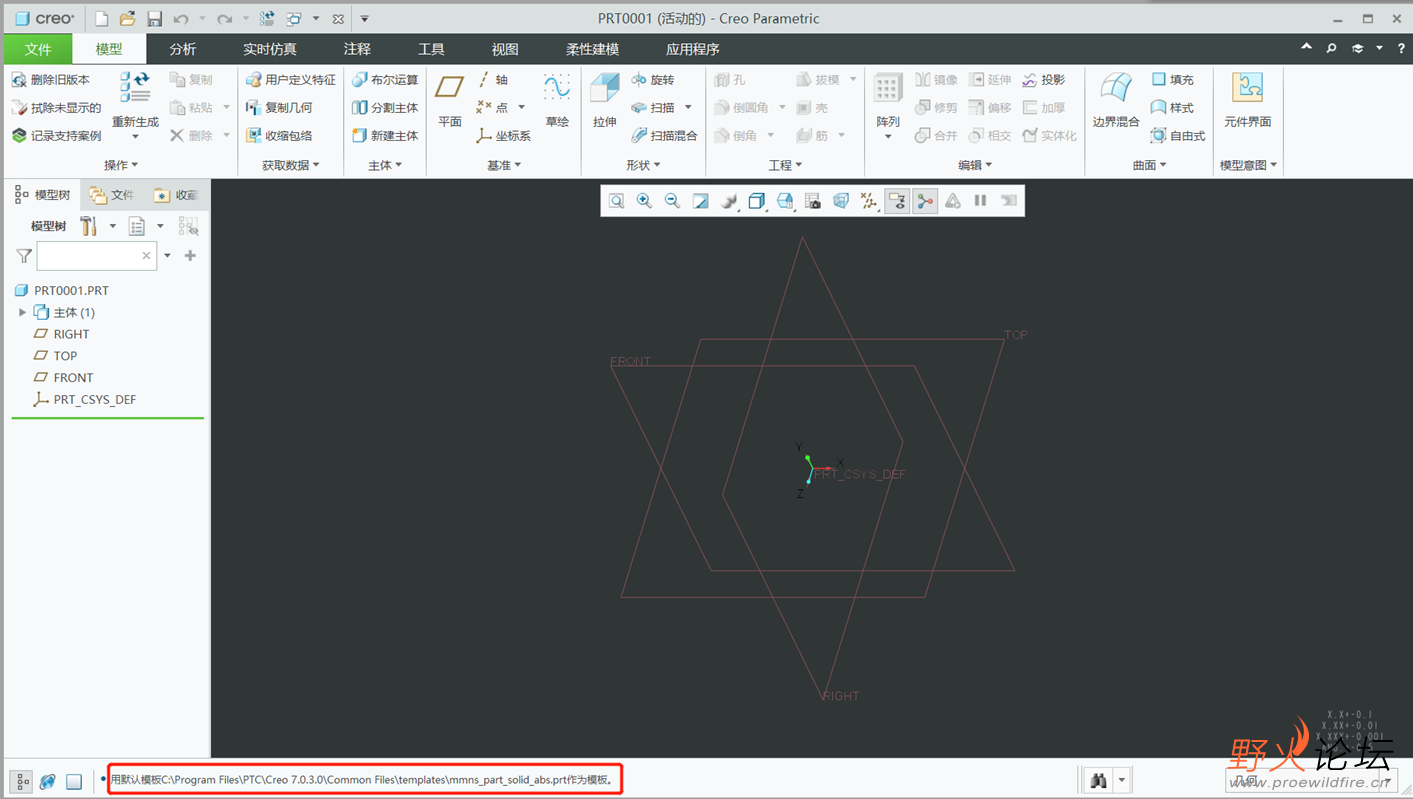Click the Extrude (拉伸) tool
This screenshot has height=799, width=1413.
coord(605,100)
